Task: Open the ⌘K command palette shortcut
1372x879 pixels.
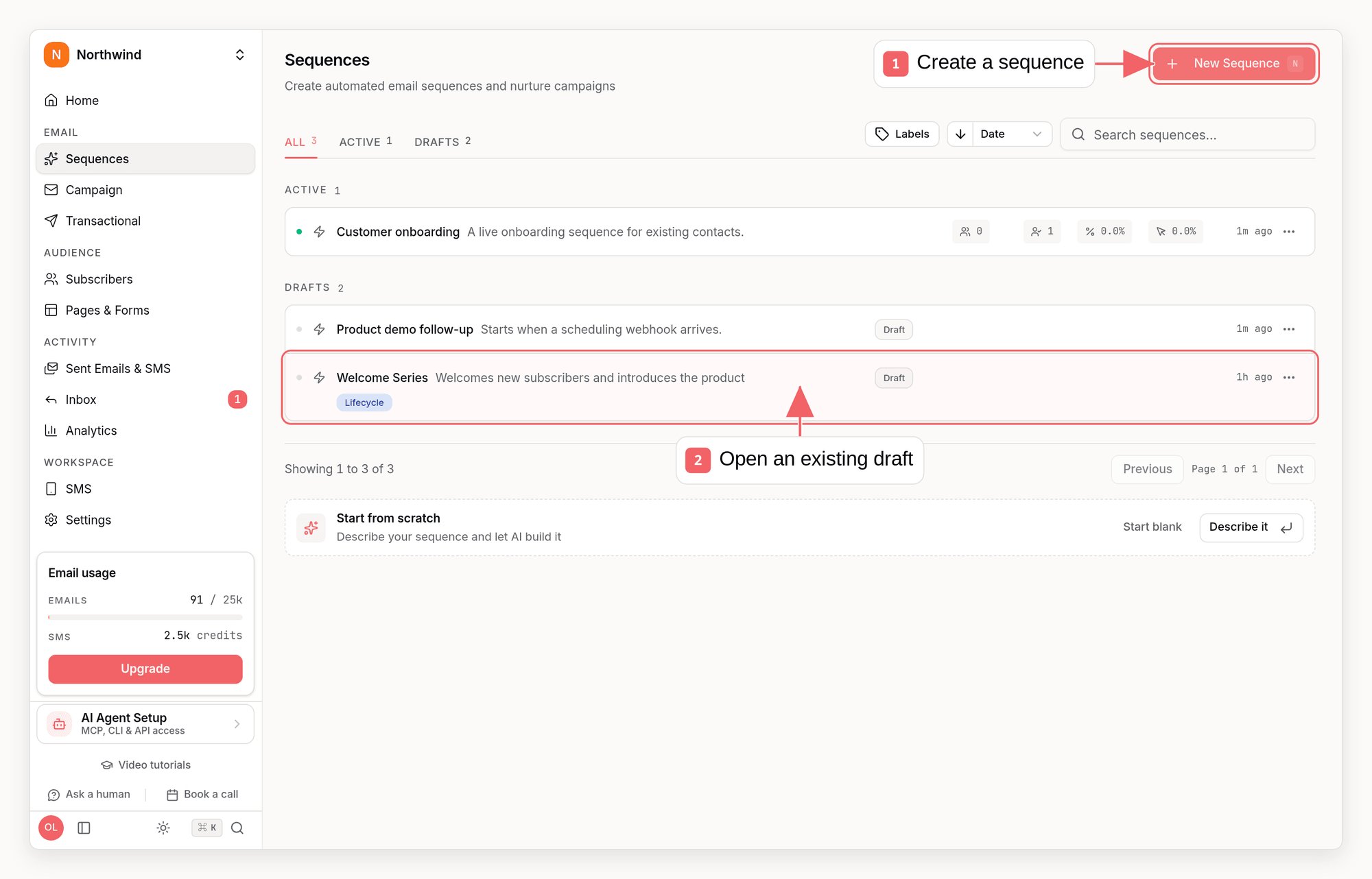Action: (x=207, y=828)
